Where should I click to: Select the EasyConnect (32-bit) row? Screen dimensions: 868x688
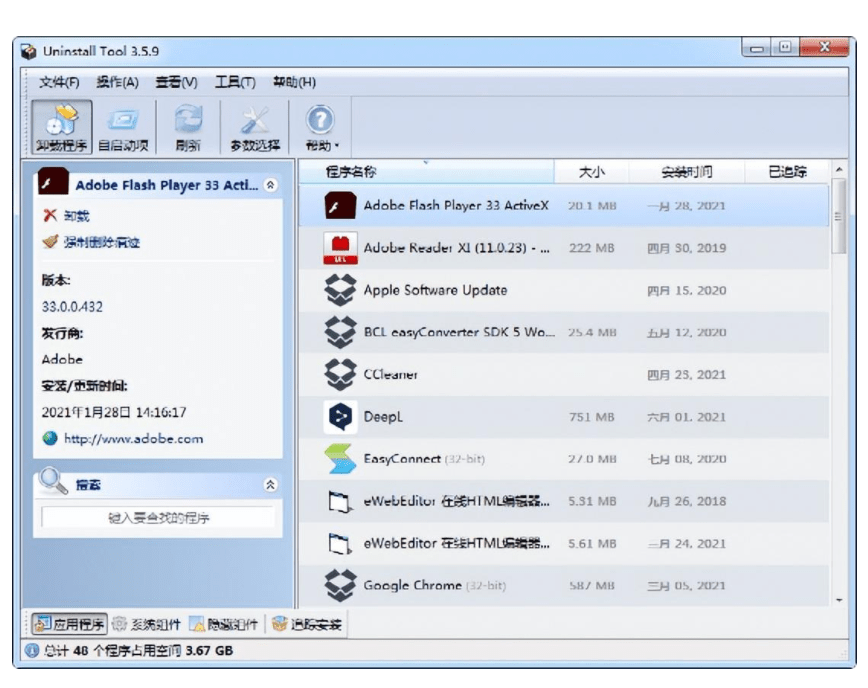click(564, 459)
